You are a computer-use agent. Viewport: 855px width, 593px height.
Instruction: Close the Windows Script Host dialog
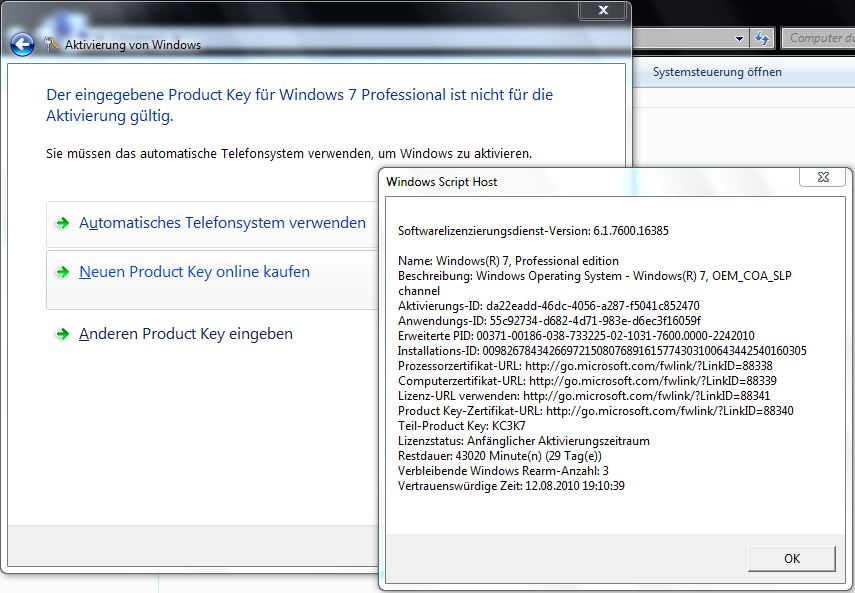[x=823, y=177]
